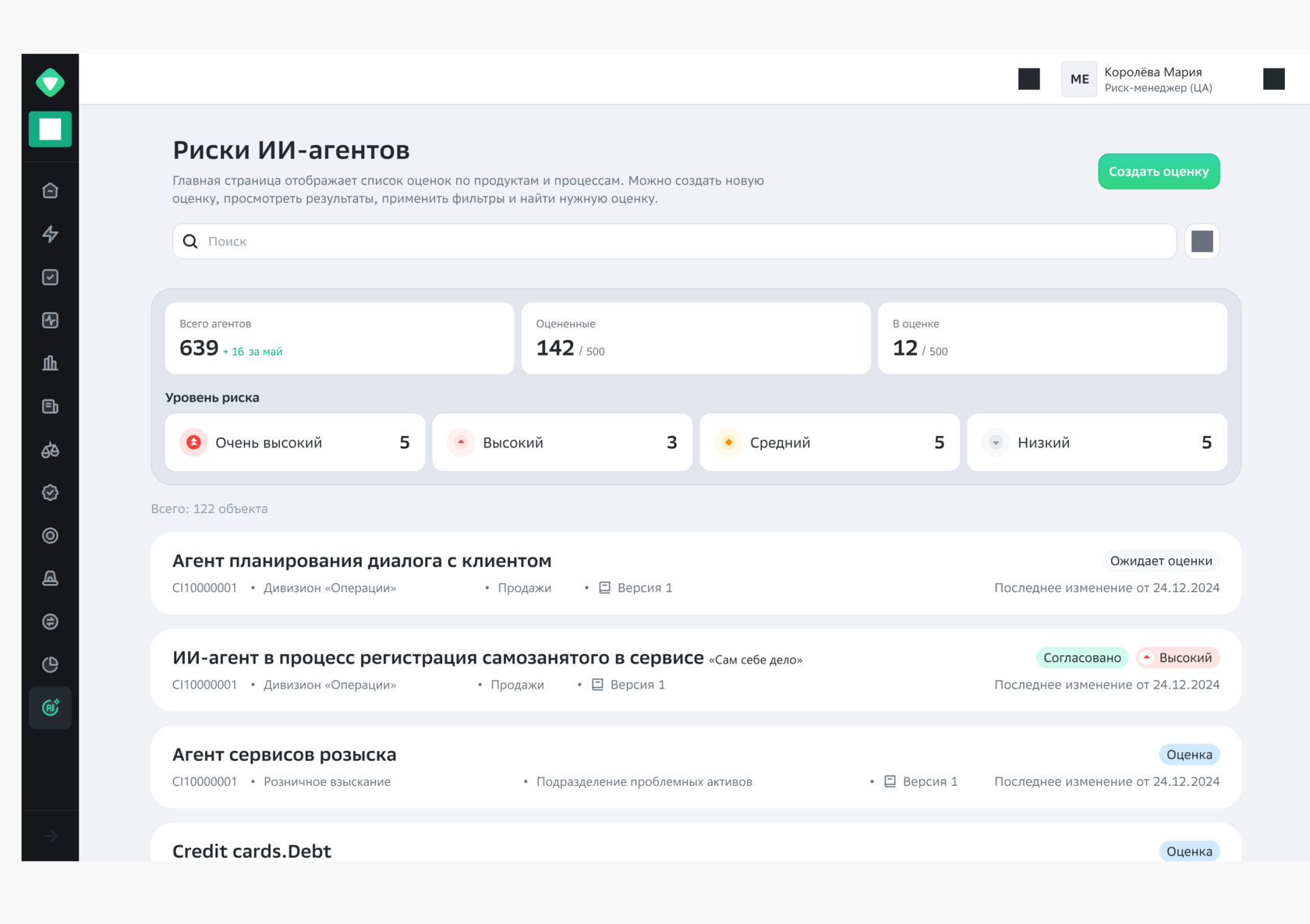The height and width of the screenshot is (924, 1310).
Task: Click Королёва Мария user name
Action: 1152,72
